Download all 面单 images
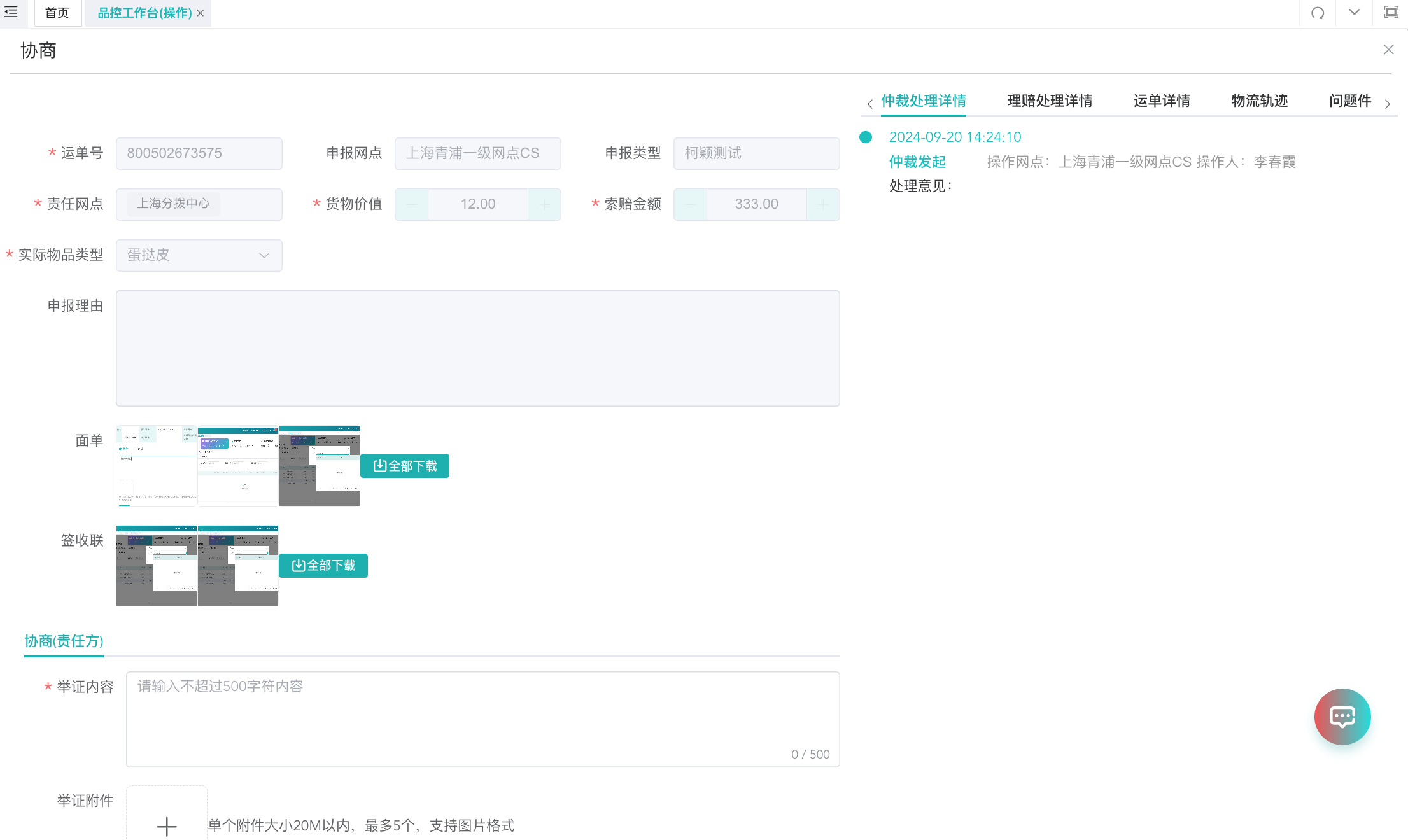 tap(405, 466)
